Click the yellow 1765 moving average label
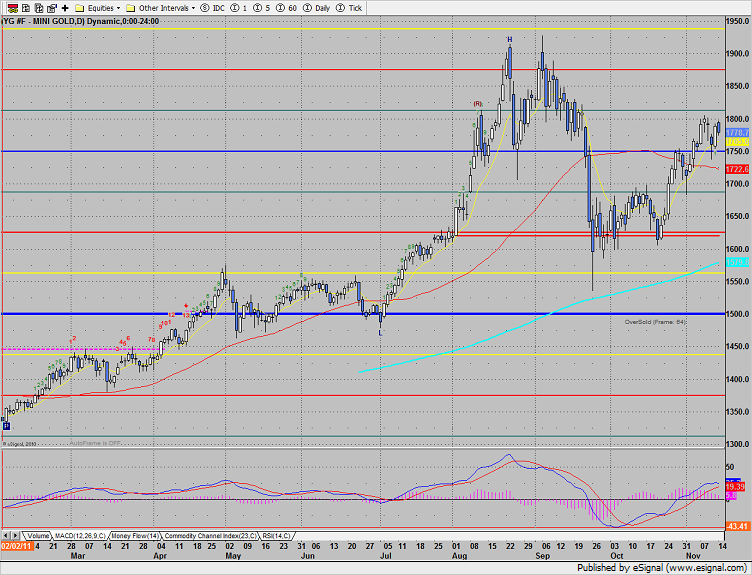Image resolution: width=752 pixels, height=575 pixels. 737,141
